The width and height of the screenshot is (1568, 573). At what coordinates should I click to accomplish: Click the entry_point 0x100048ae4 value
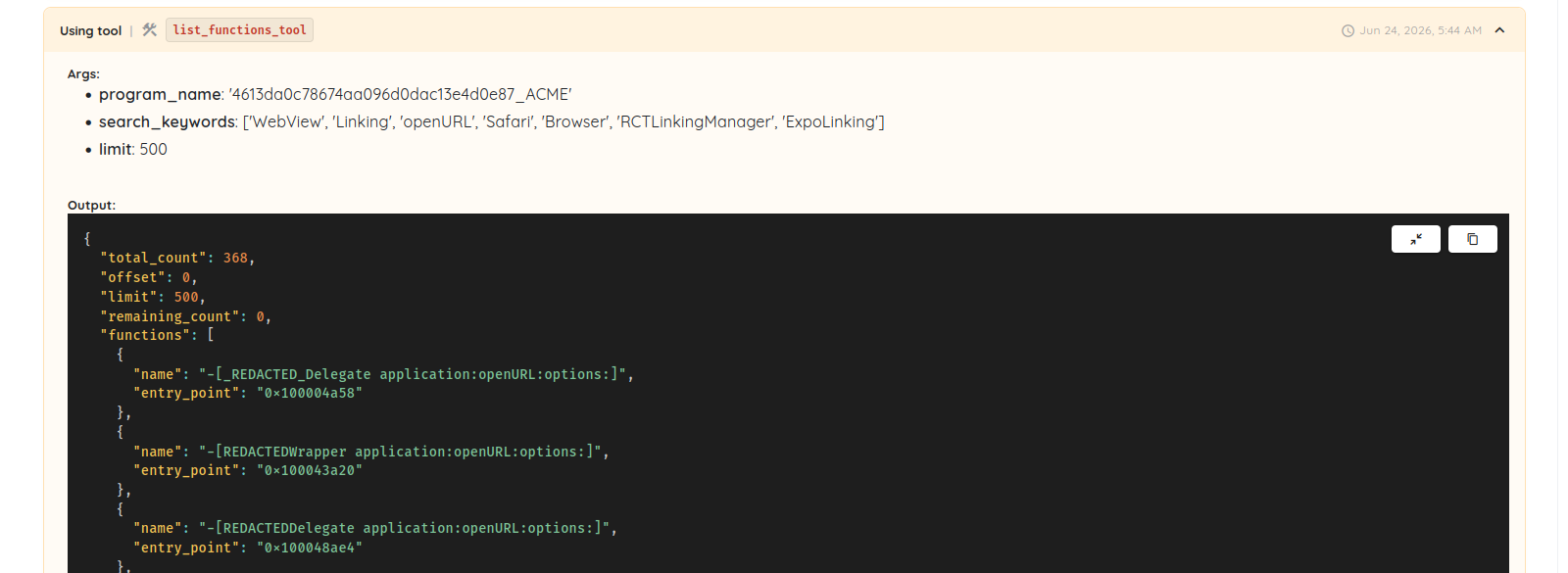click(310, 548)
